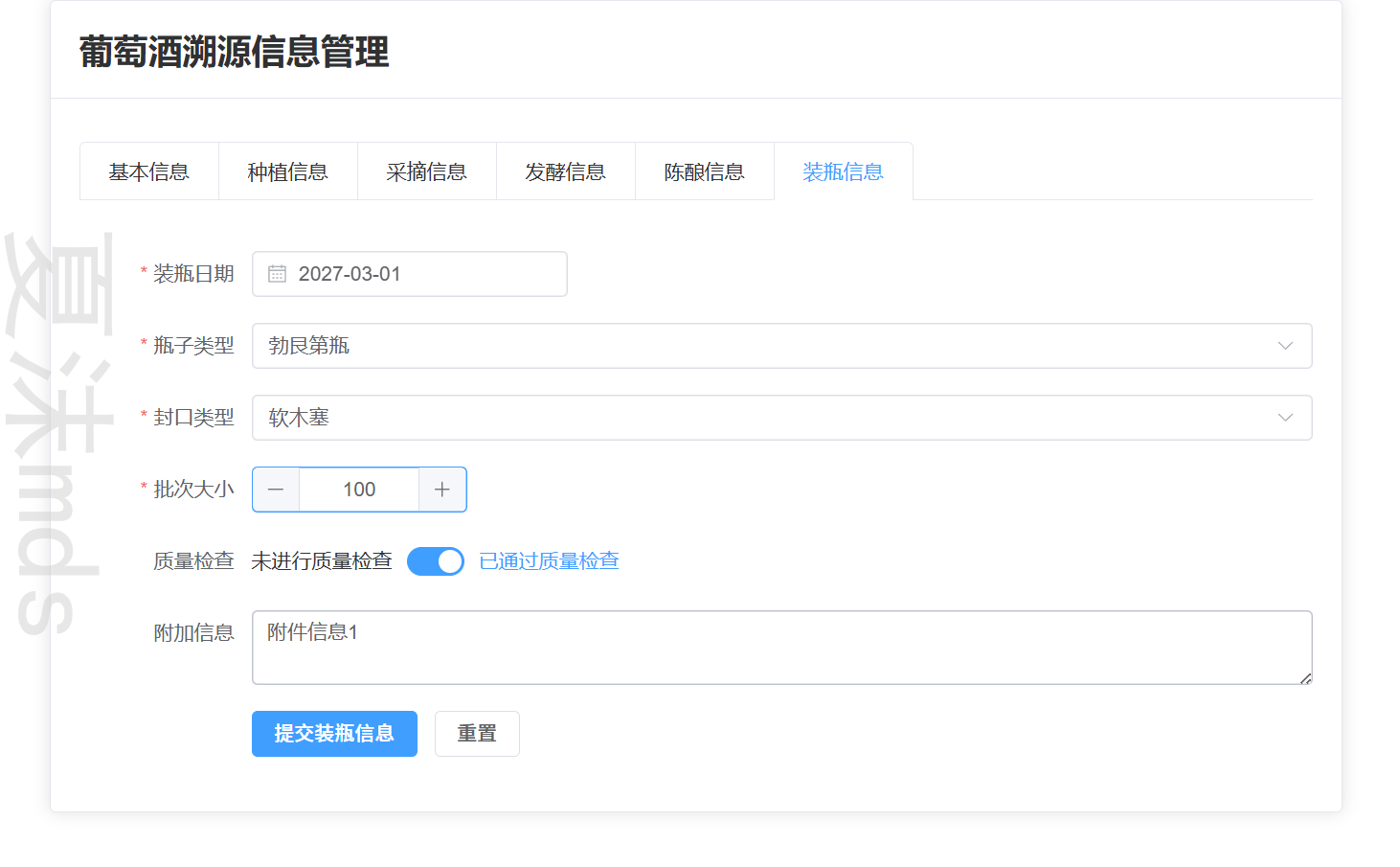Decrease 批次大小 with the minus button

[x=276, y=490]
